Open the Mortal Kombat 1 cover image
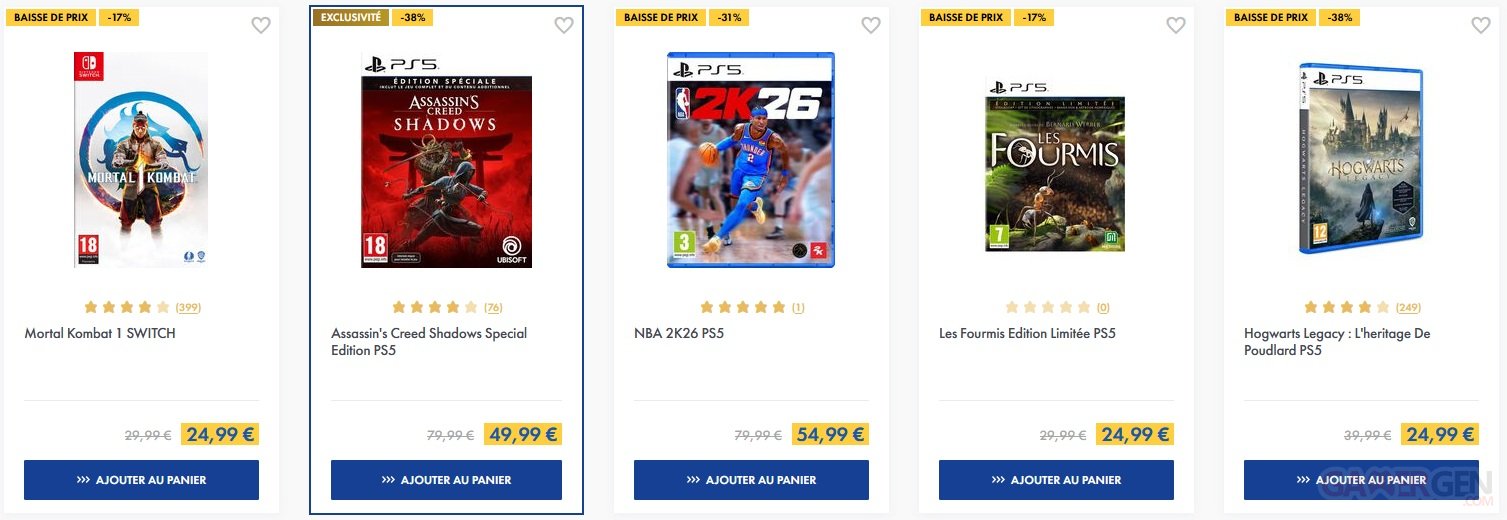The height and width of the screenshot is (520, 1507). tap(141, 160)
